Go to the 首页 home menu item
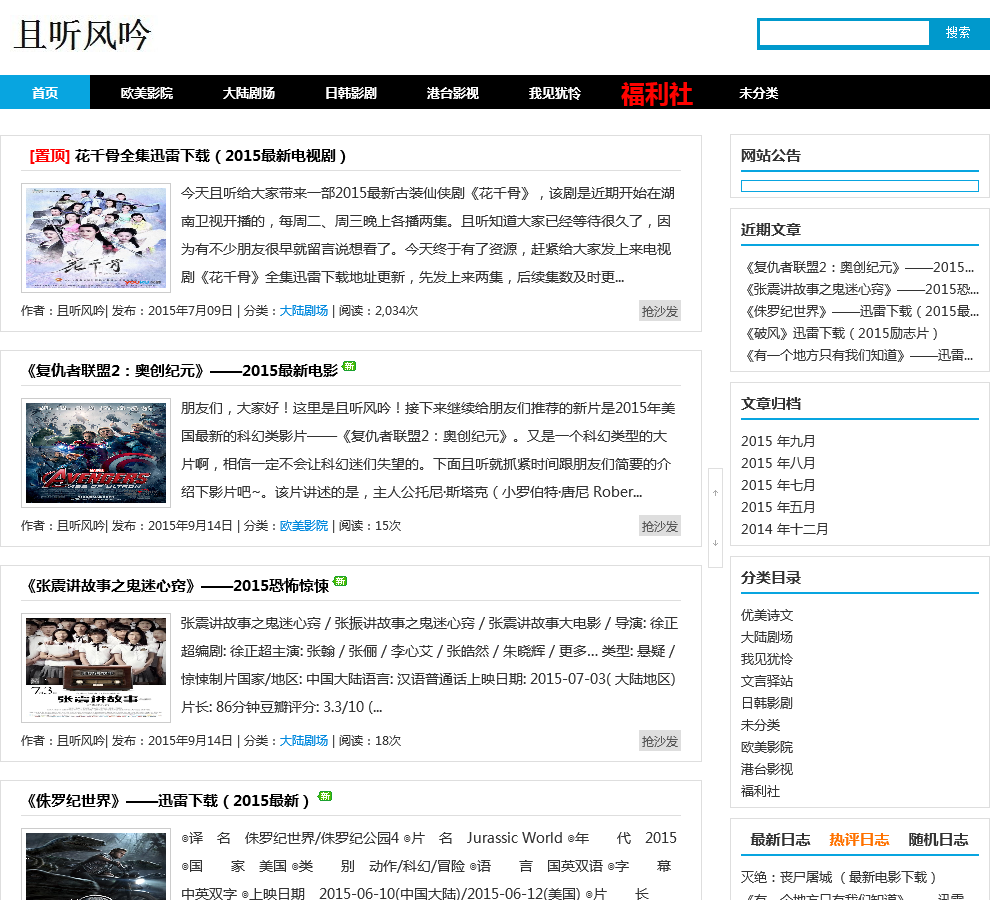 tap(45, 93)
